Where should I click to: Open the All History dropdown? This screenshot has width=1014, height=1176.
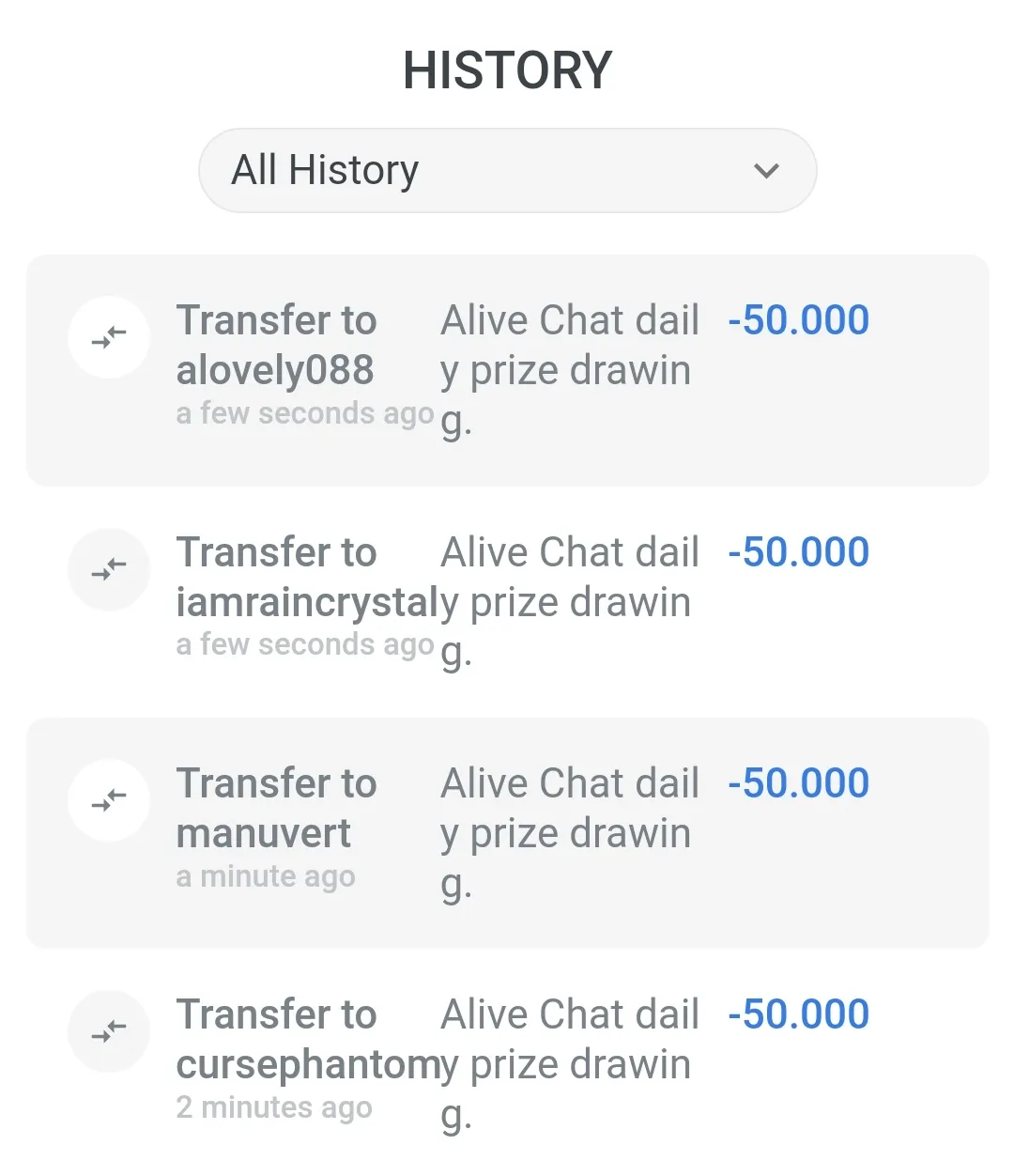507,171
